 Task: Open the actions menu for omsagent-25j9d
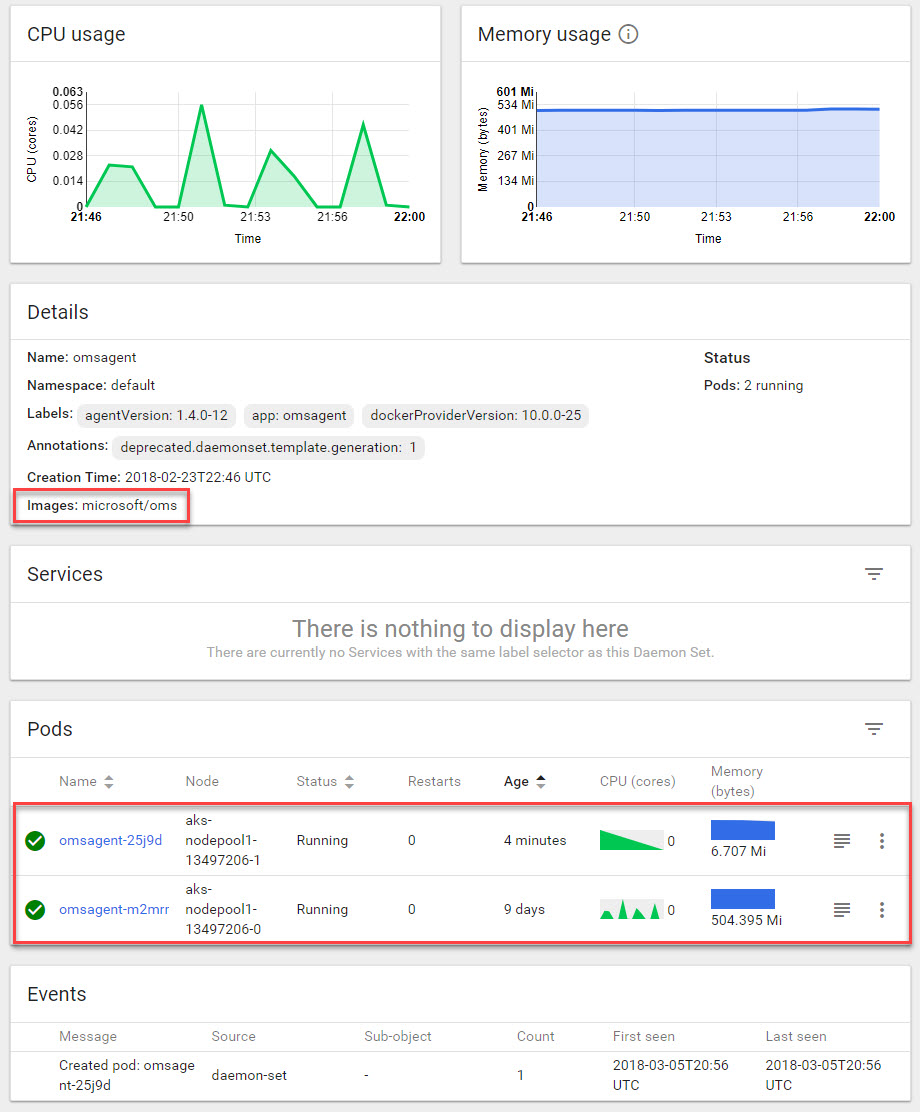(x=882, y=840)
